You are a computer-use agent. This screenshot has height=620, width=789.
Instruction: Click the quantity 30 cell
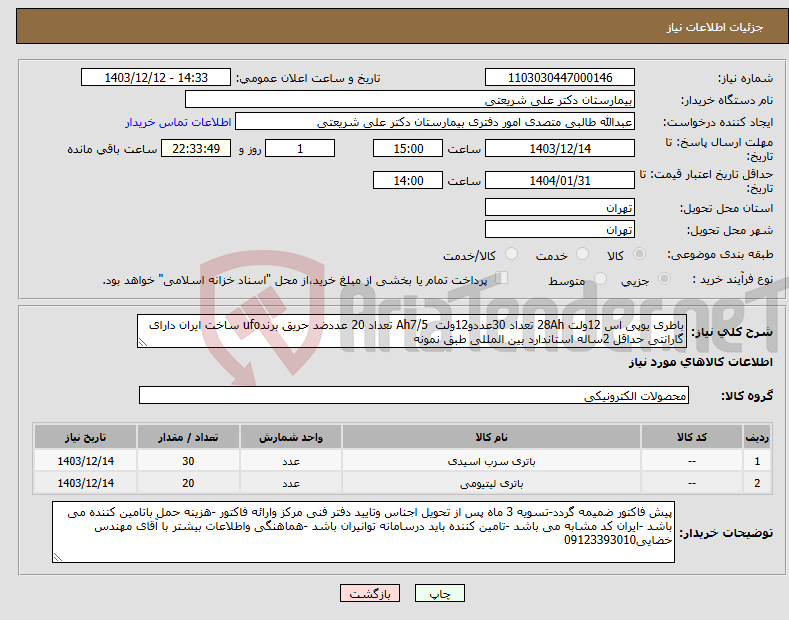tap(188, 461)
